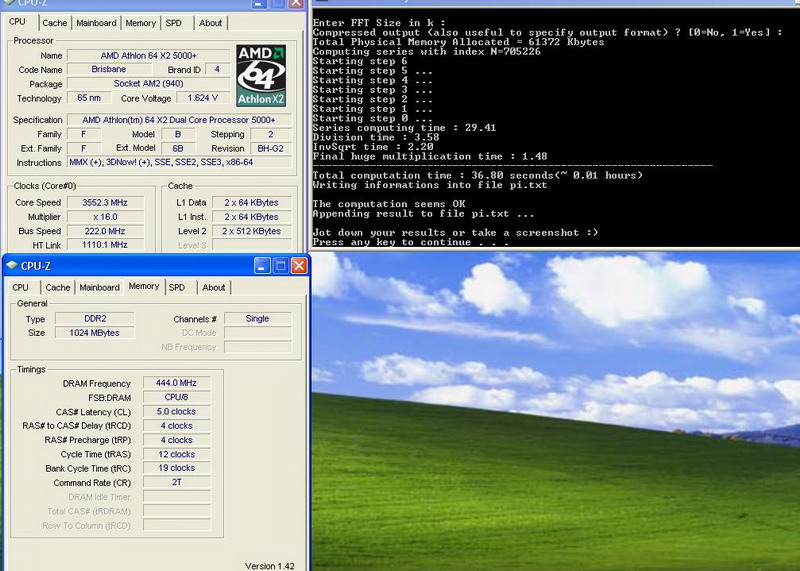This screenshot has width=800, height=571.
Task: Open SPD tab in top CPU-Z window
Action: pyautogui.click(x=173, y=23)
